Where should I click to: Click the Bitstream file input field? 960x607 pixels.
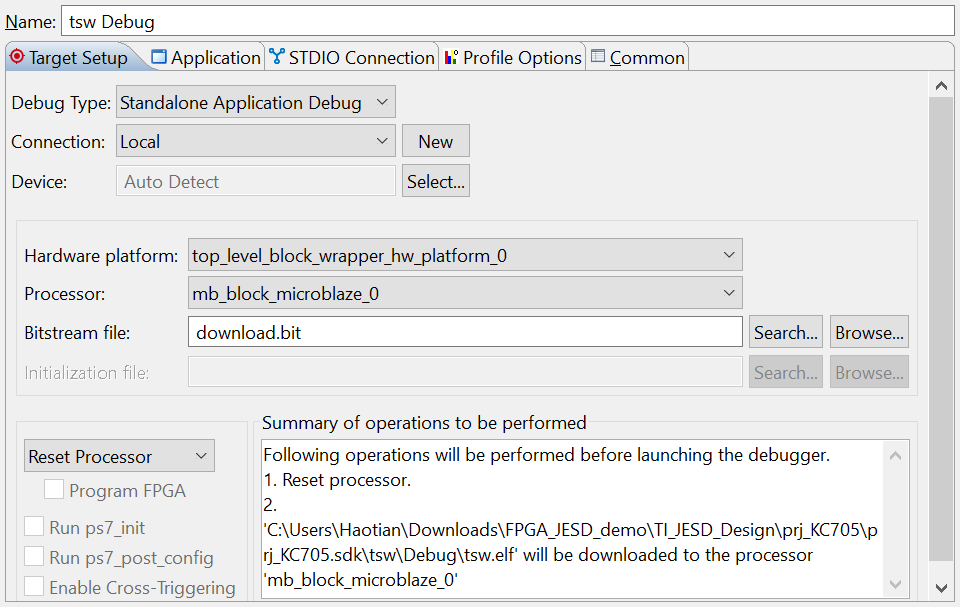pos(465,333)
